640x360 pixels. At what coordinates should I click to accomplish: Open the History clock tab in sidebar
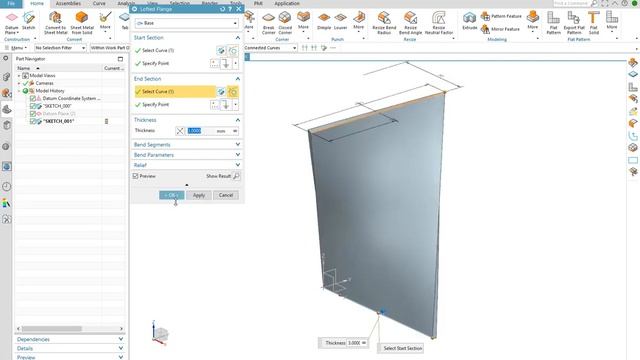click(x=7, y=187)
